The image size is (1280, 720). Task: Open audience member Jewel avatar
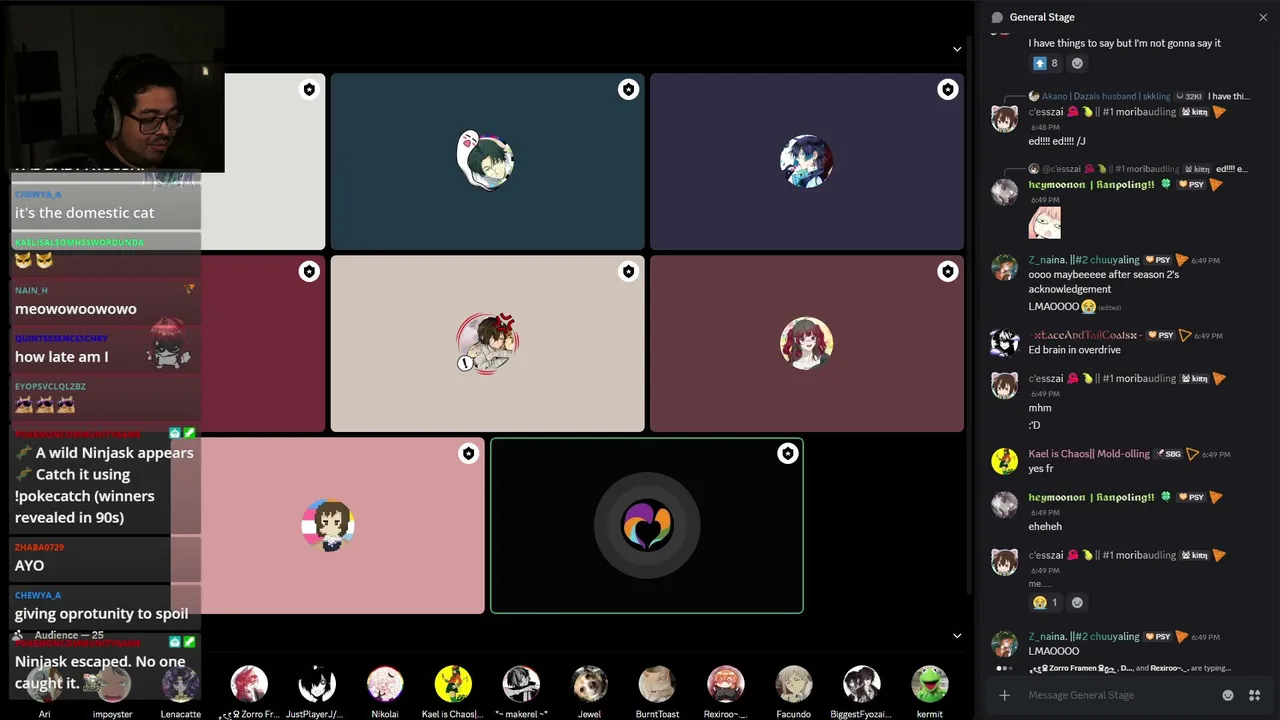[x=589, y=684]
